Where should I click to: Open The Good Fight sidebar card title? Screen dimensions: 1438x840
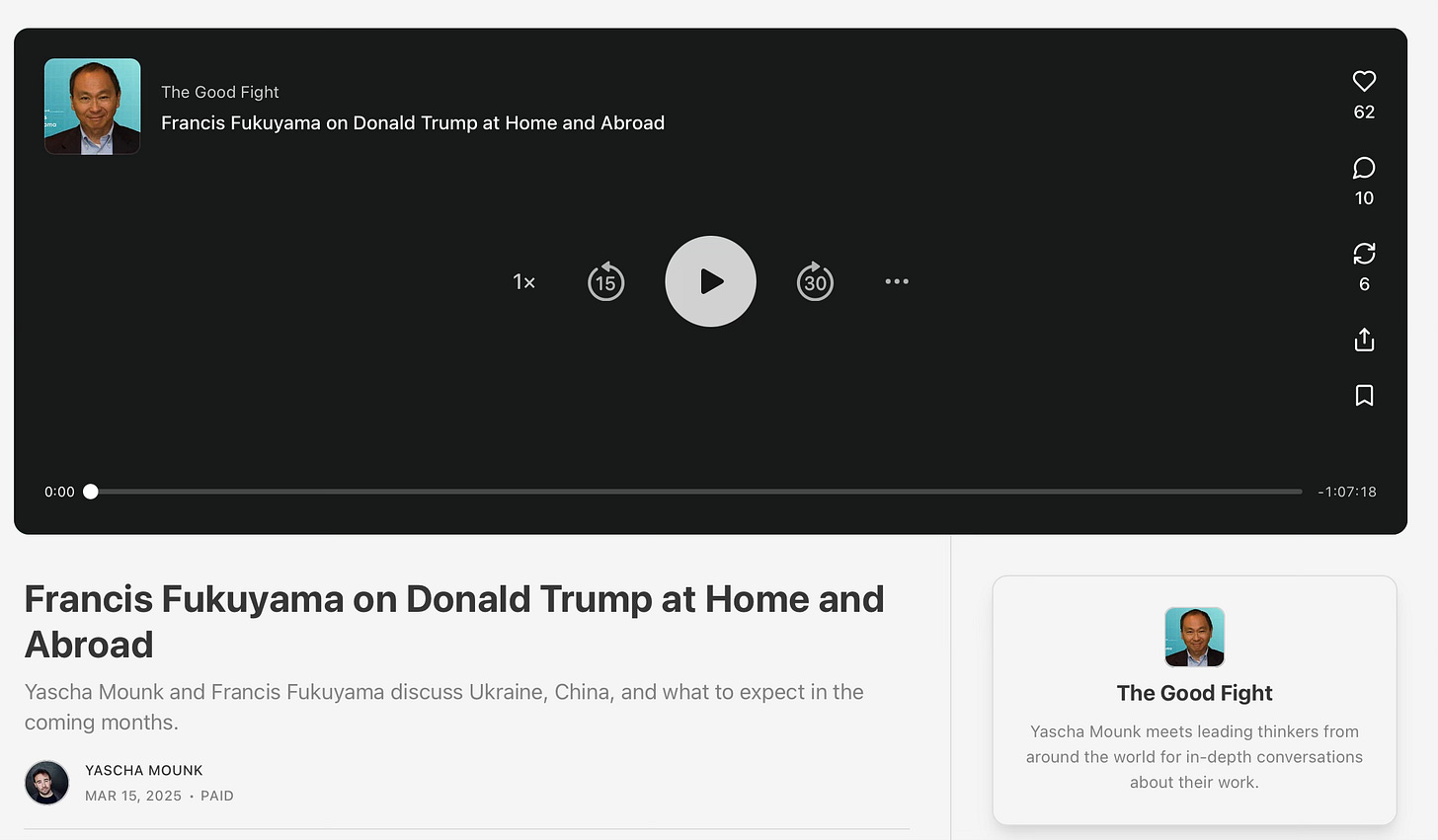[1194, 693]
